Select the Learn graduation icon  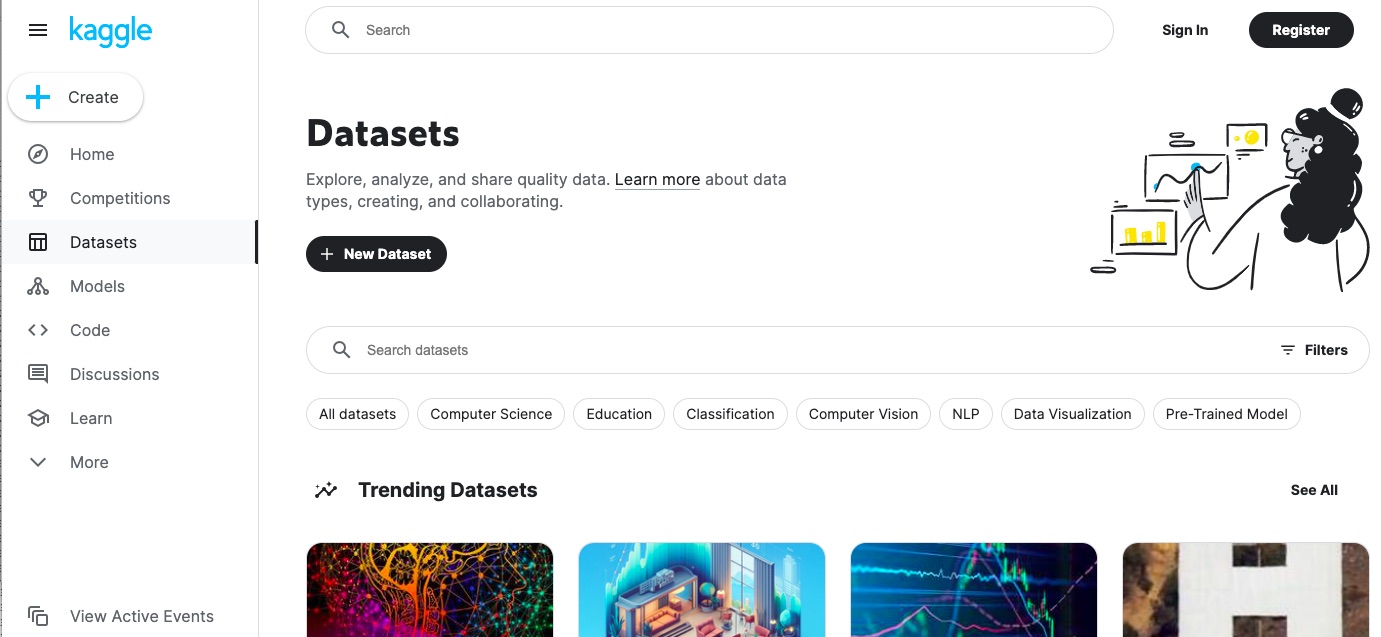pyautogui.click(x=37, y=418)
